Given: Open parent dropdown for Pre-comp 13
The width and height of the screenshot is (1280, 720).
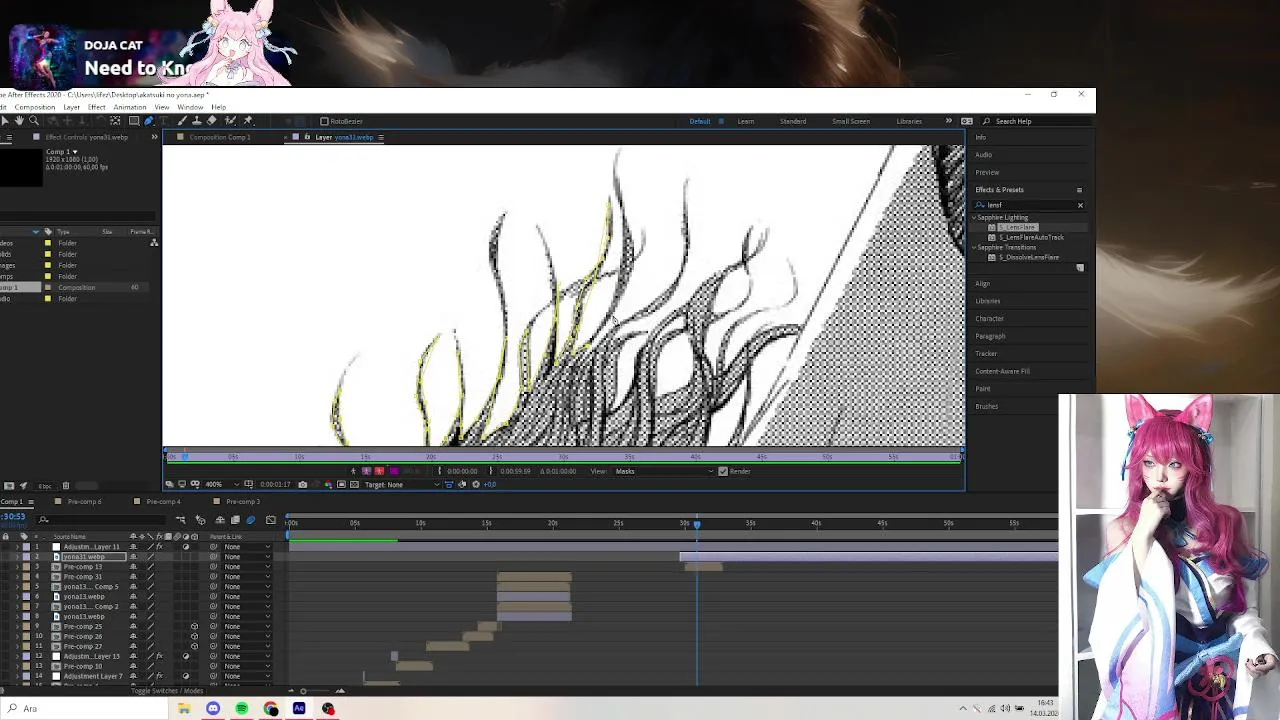Looking at the screenshot, I should (x=247, y=566).
